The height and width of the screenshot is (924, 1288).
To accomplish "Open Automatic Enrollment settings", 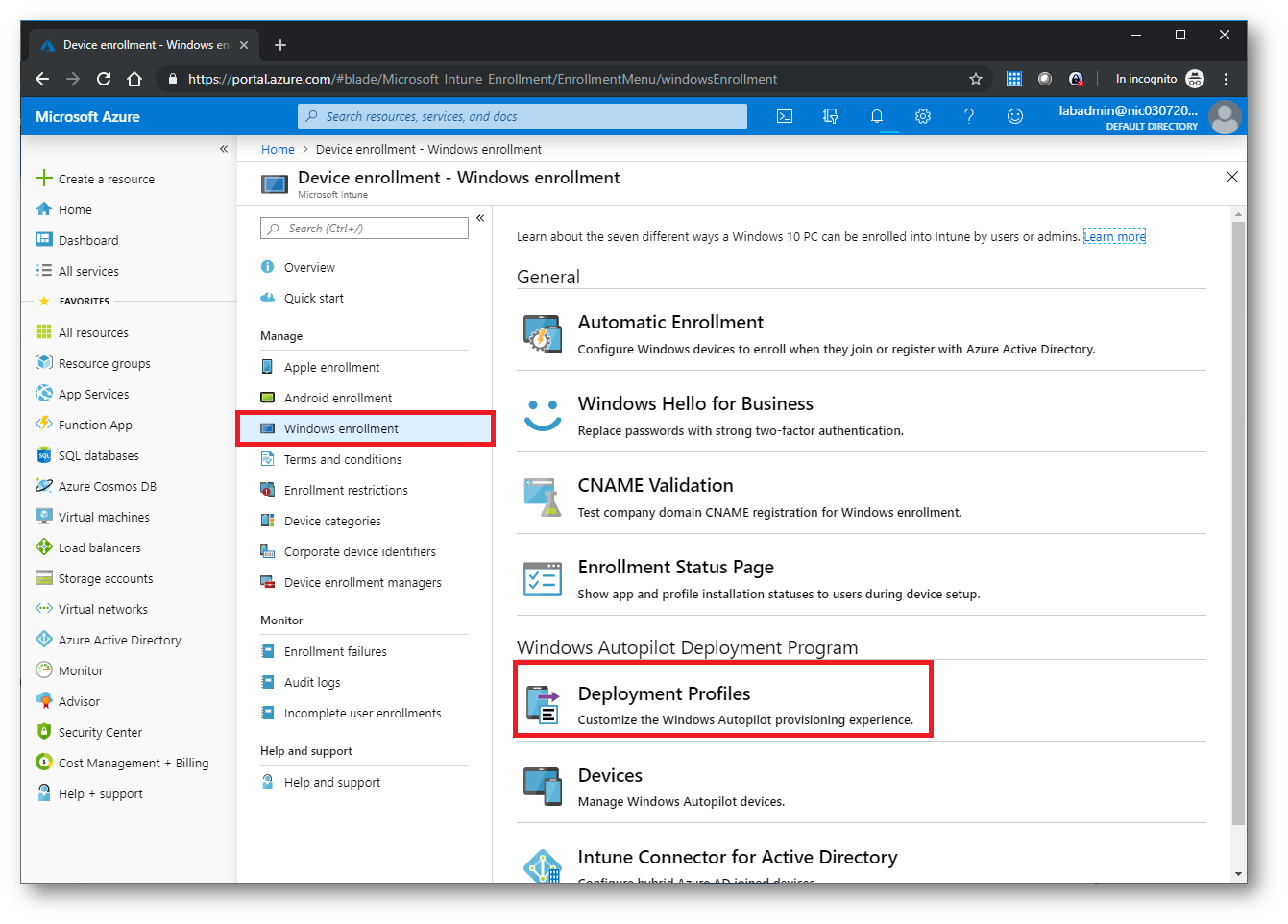I will (x=862, y=333).
